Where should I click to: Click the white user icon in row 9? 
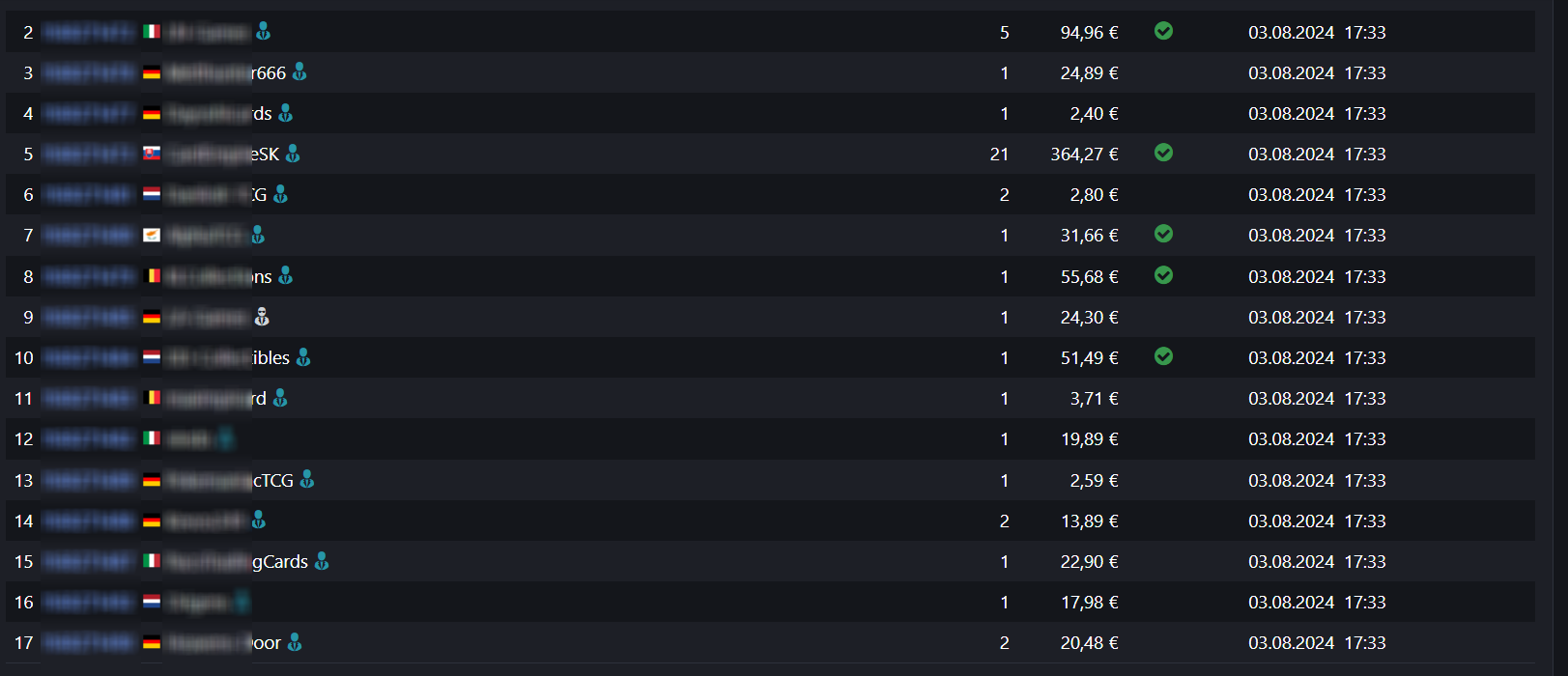point(262,317)
